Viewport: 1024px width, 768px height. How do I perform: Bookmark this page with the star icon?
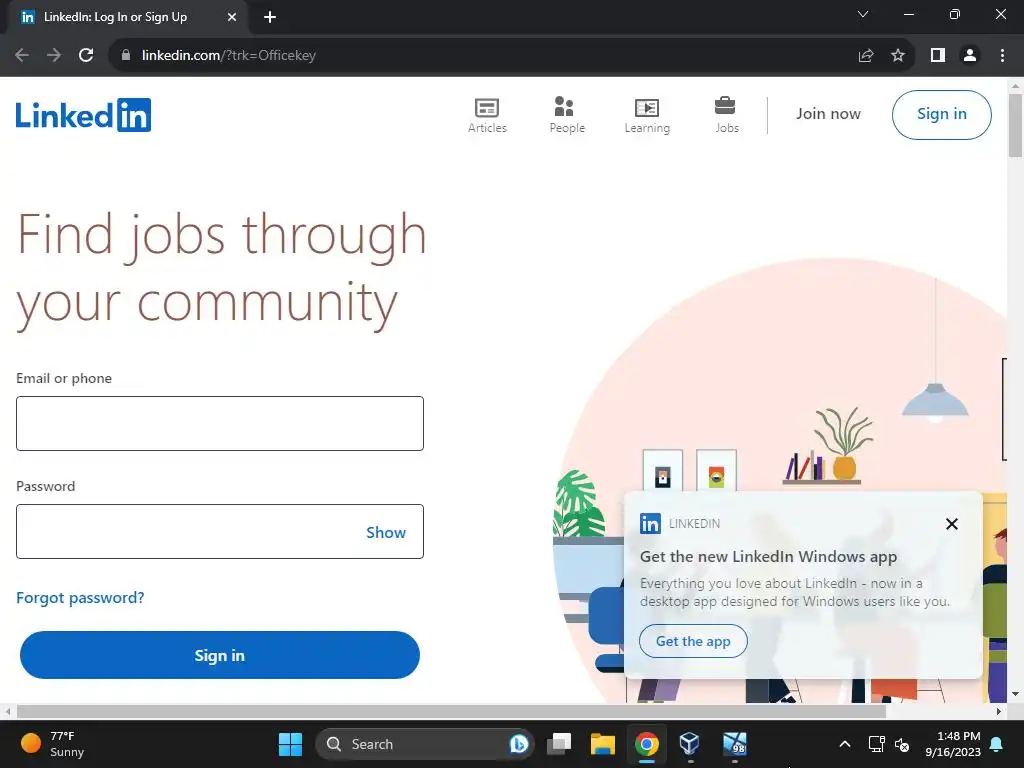pyautogui.click(x=898, y=56)
